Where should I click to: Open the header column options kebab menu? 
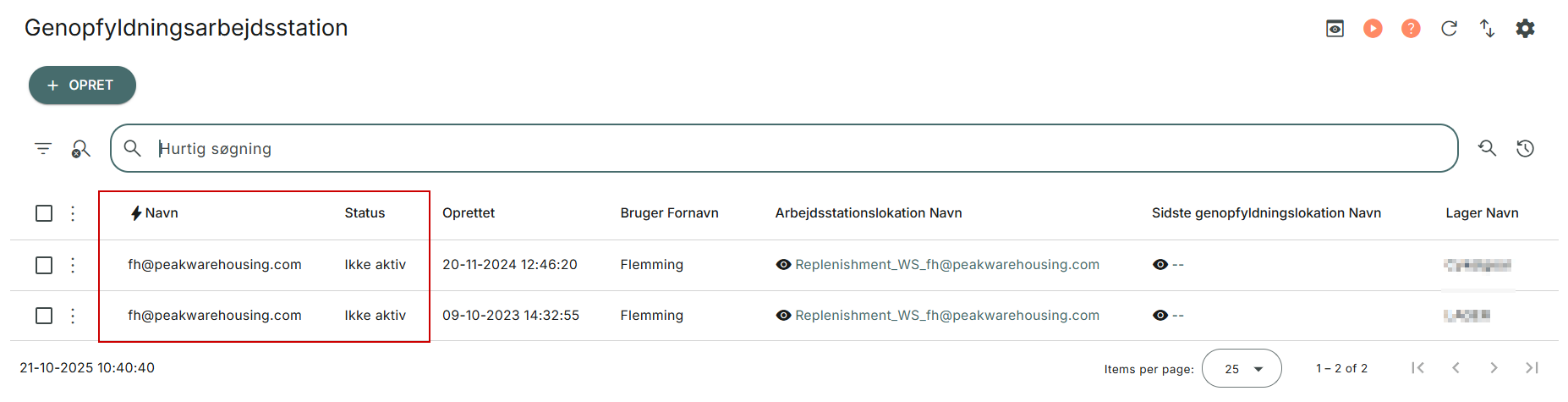[73, 213]
